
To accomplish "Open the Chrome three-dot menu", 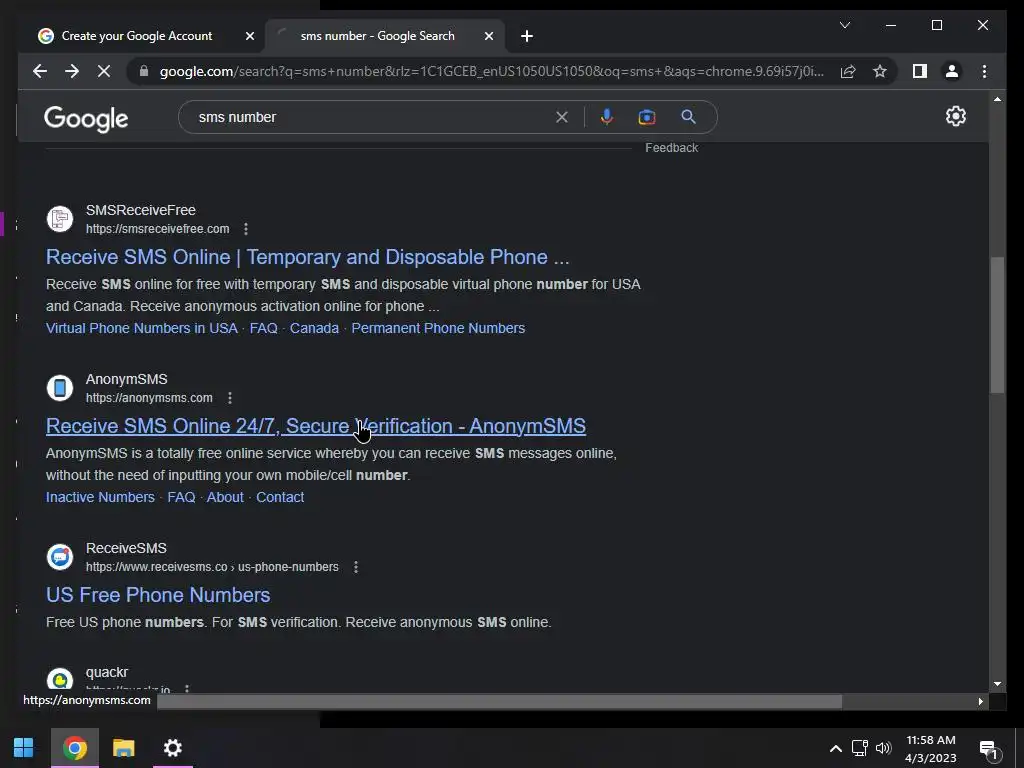I will [x=984, y=71].
